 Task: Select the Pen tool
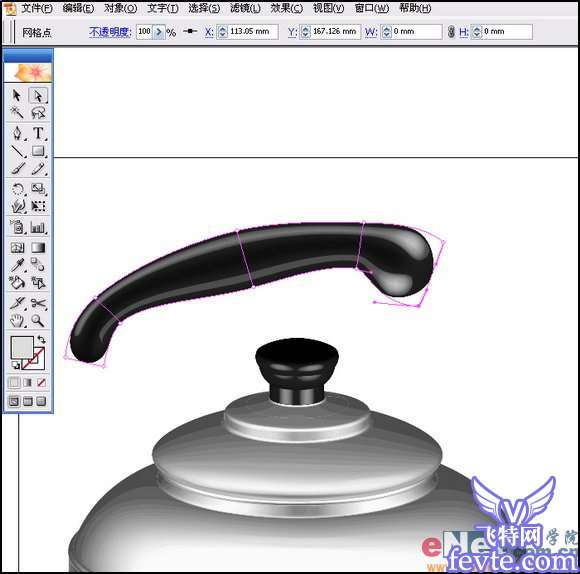[17, 133]
